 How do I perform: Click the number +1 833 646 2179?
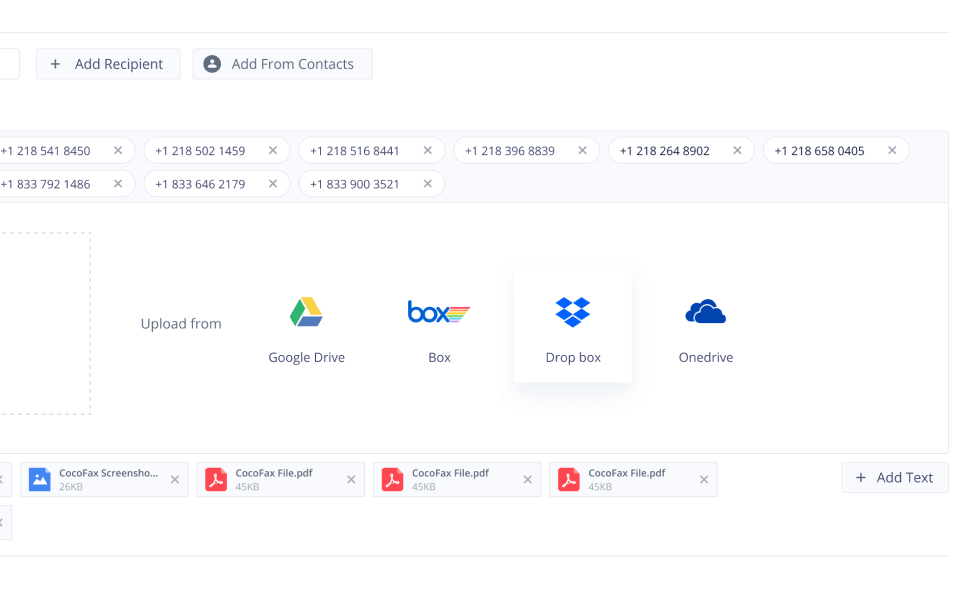pyautogui.click(x=200, y=184)
